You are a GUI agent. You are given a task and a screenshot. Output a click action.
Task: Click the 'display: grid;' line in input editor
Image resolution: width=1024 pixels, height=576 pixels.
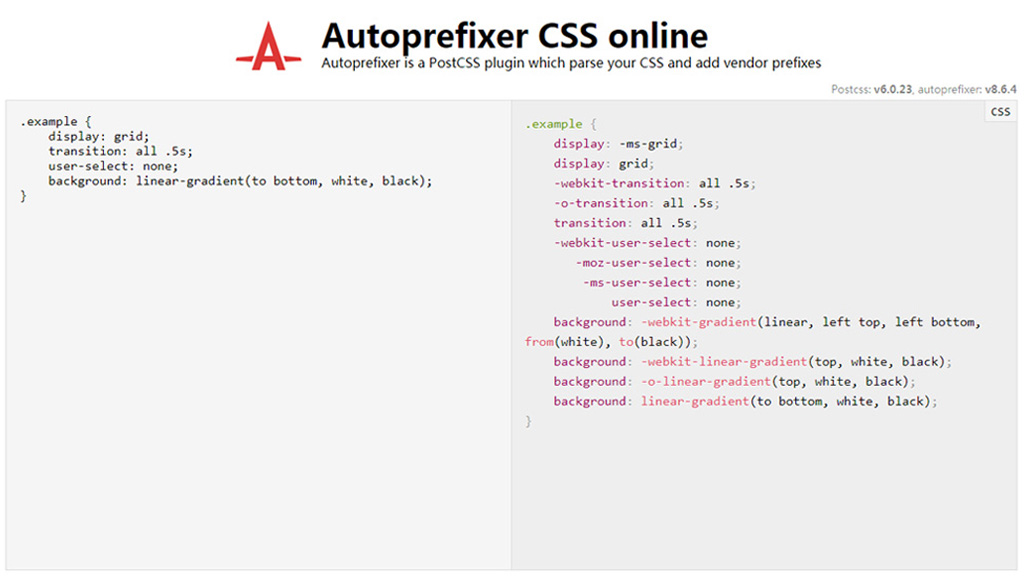pos(99,136)
